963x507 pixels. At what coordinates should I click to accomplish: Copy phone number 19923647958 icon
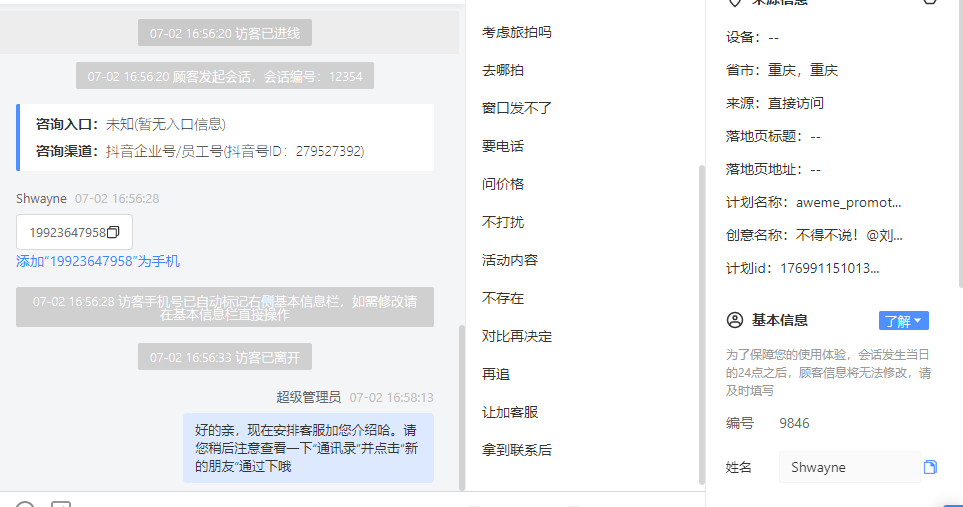113,232
